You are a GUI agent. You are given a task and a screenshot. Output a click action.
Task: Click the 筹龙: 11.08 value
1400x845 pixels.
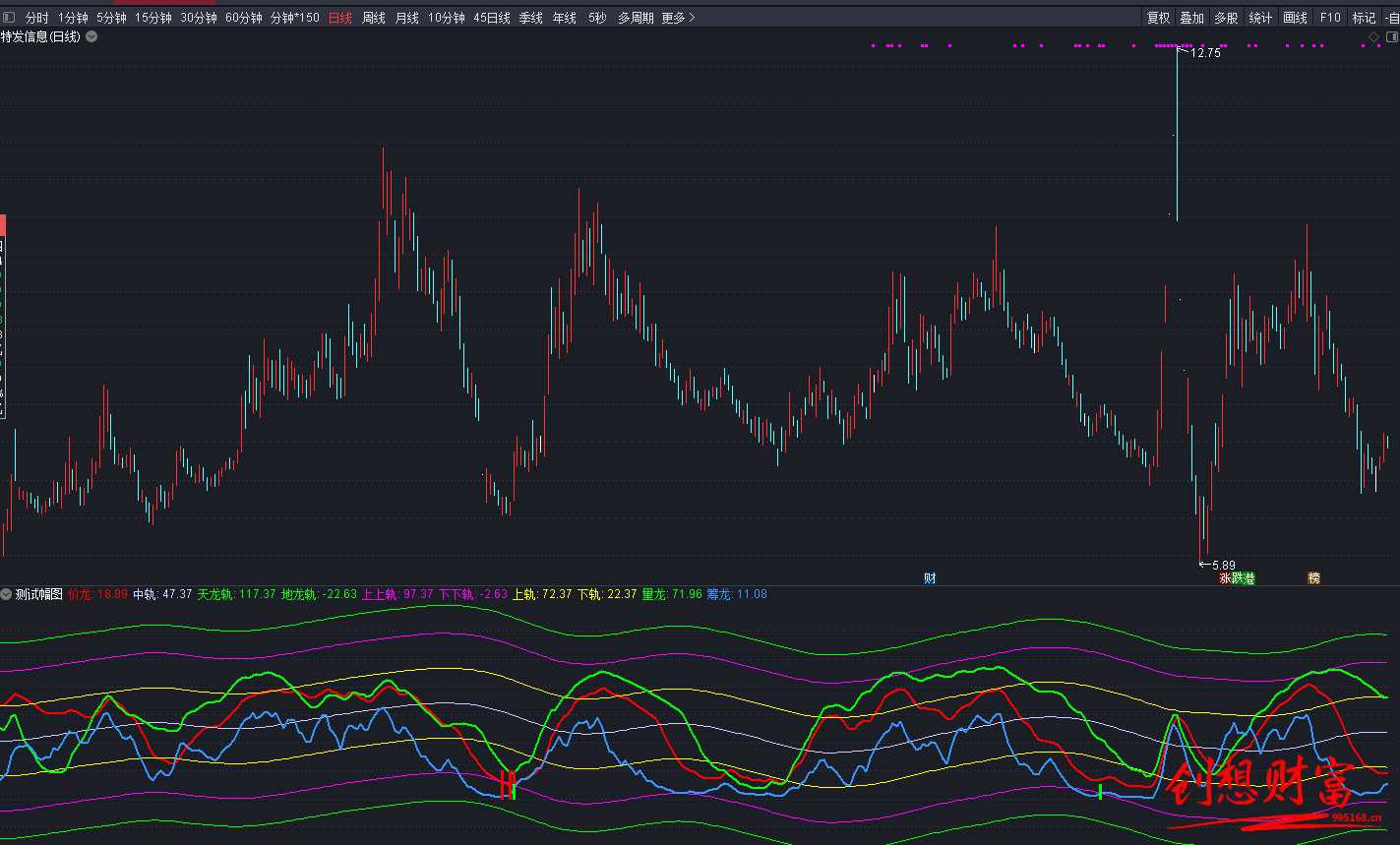(x=737, y=594)
